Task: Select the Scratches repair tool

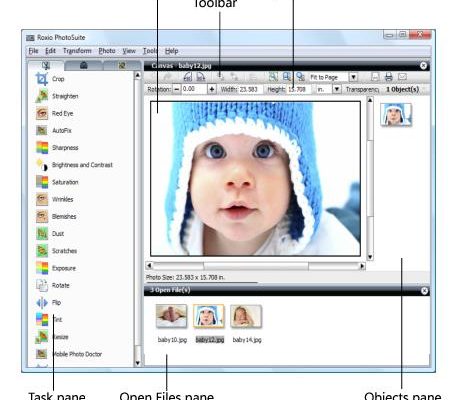Action: coord(56,251)
